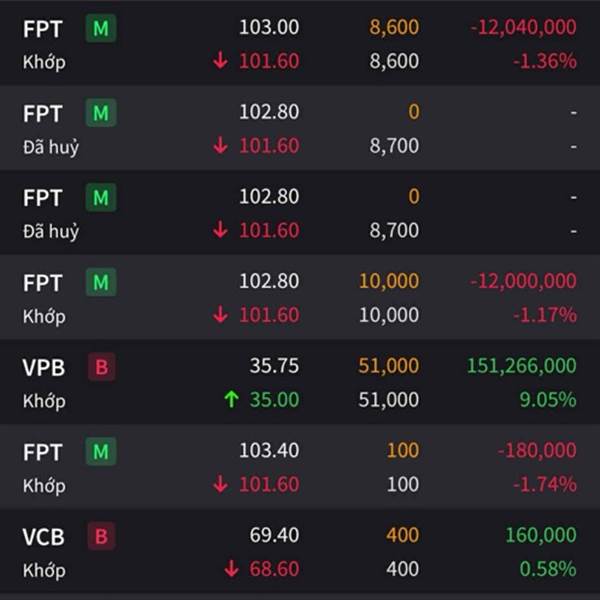The width and height of the screenshot is (600, 600).
Task: Click the M badge on the FPT 10,000-volume order
Action: pyautogui.click(x=100, y=283)
